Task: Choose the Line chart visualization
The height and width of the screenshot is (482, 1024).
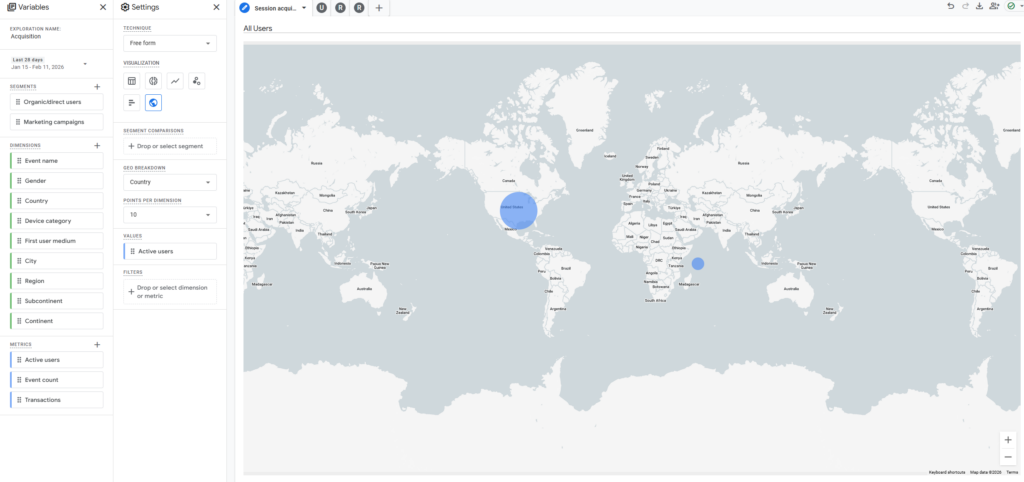Action: tap(175, 81)
